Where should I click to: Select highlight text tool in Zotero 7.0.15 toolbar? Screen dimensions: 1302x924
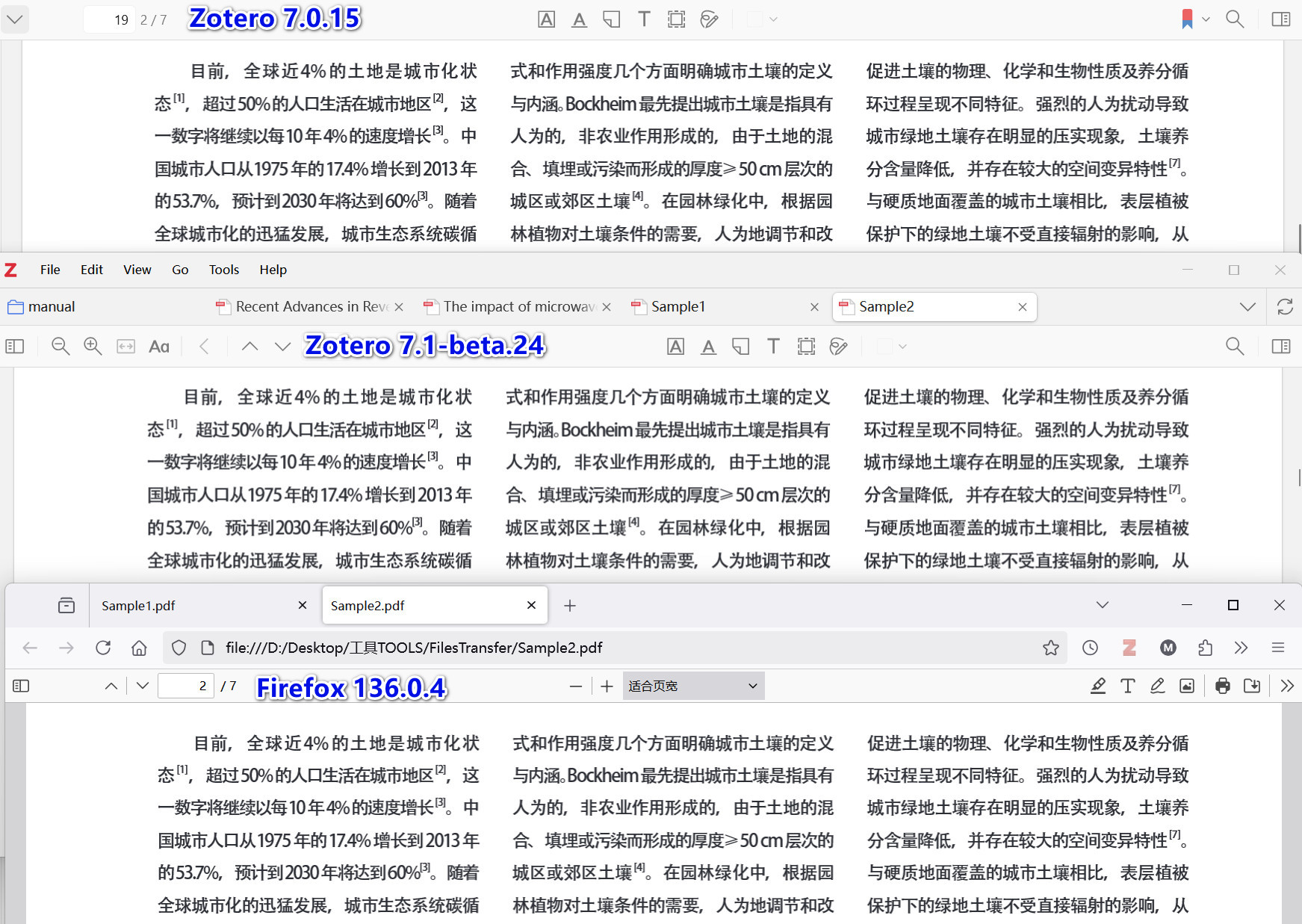547,19
